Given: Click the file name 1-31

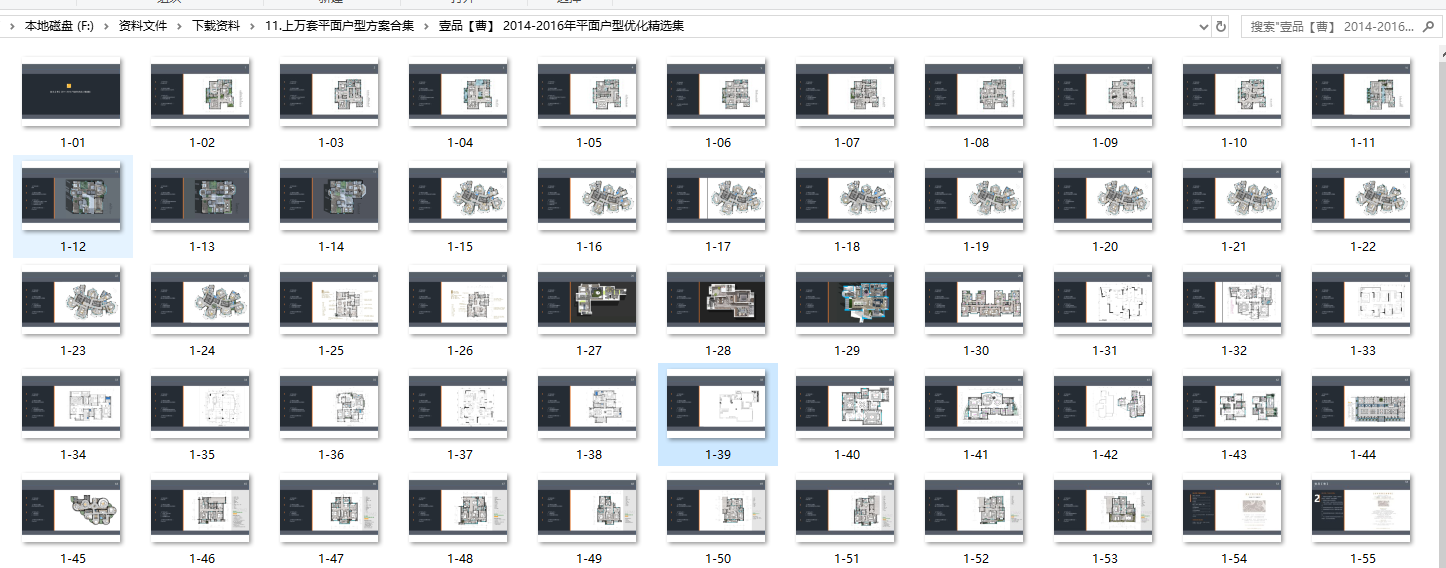Looking at the screenshot, I should pyautogui.click(x=1105, y=351).
